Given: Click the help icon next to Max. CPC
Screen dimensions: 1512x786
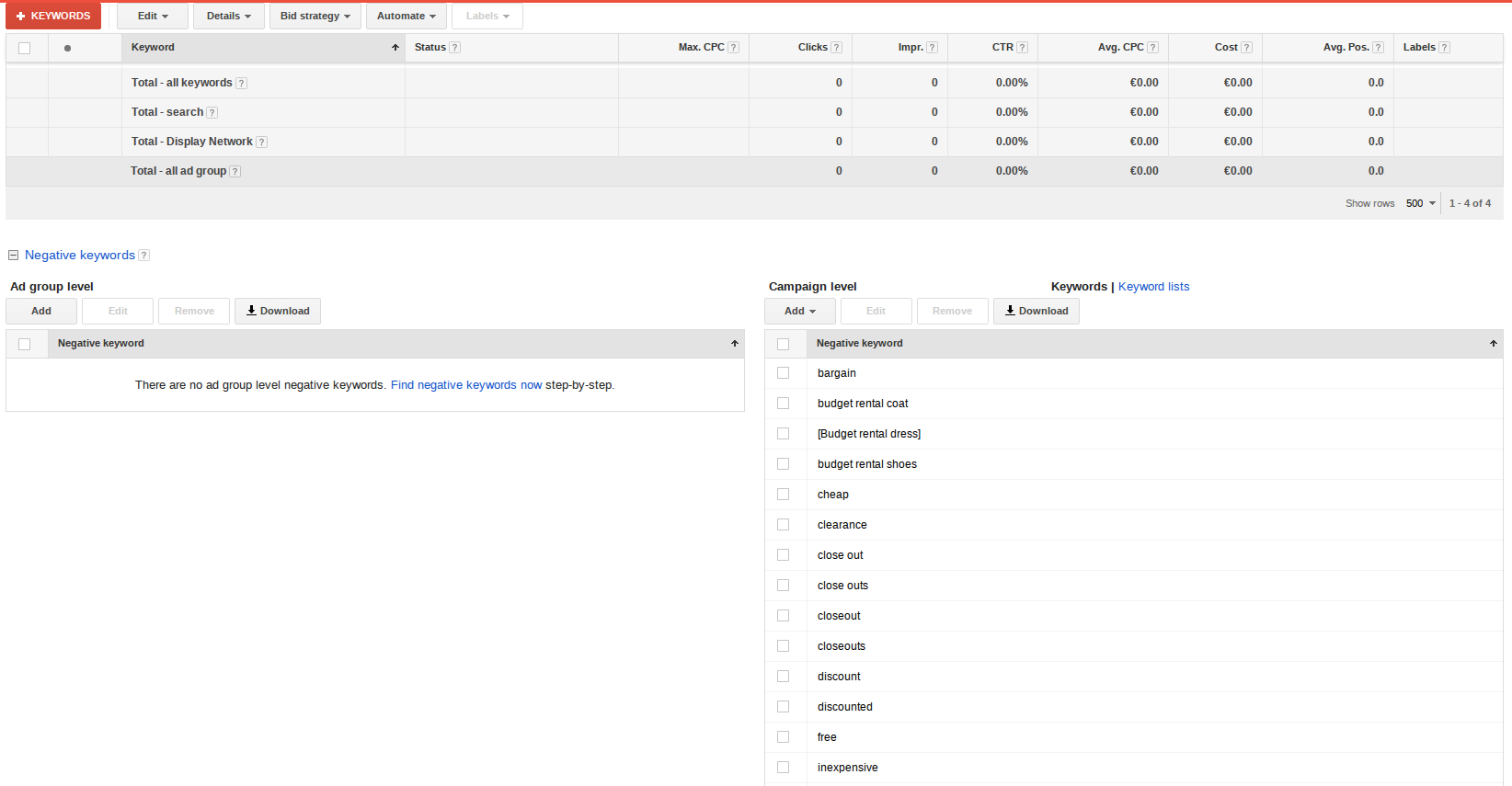Looking at the screenshot, I should pyautogui.click(x=734, y=48).
